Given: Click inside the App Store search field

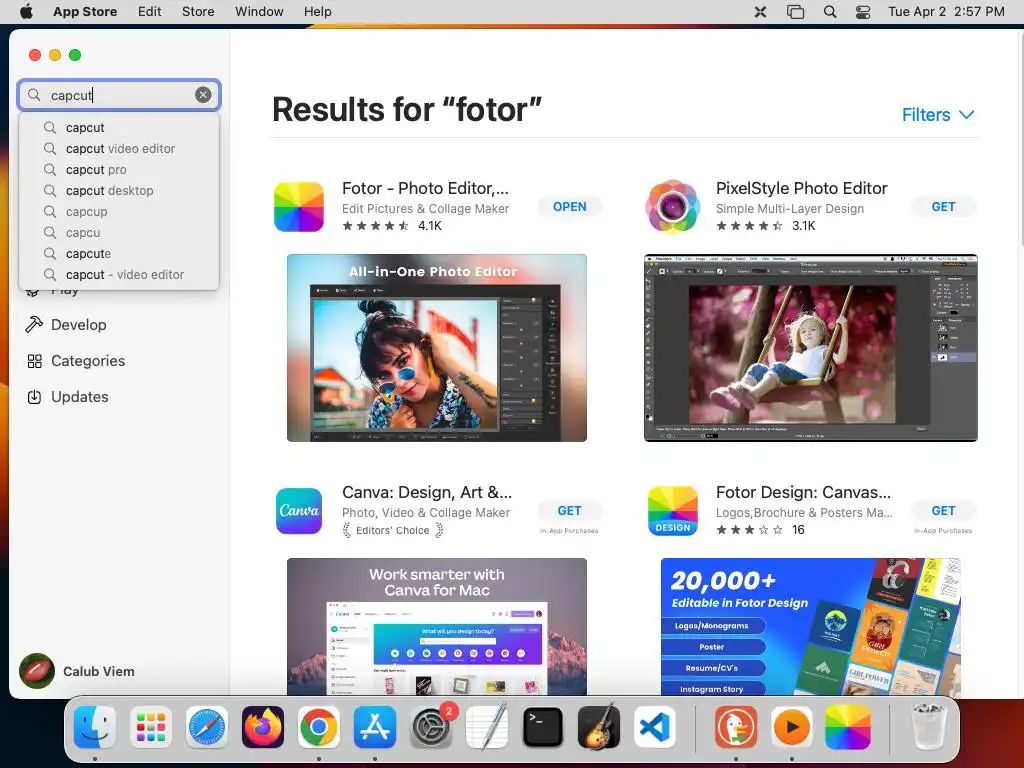Looking at the screenshot, I should [120, 95].
